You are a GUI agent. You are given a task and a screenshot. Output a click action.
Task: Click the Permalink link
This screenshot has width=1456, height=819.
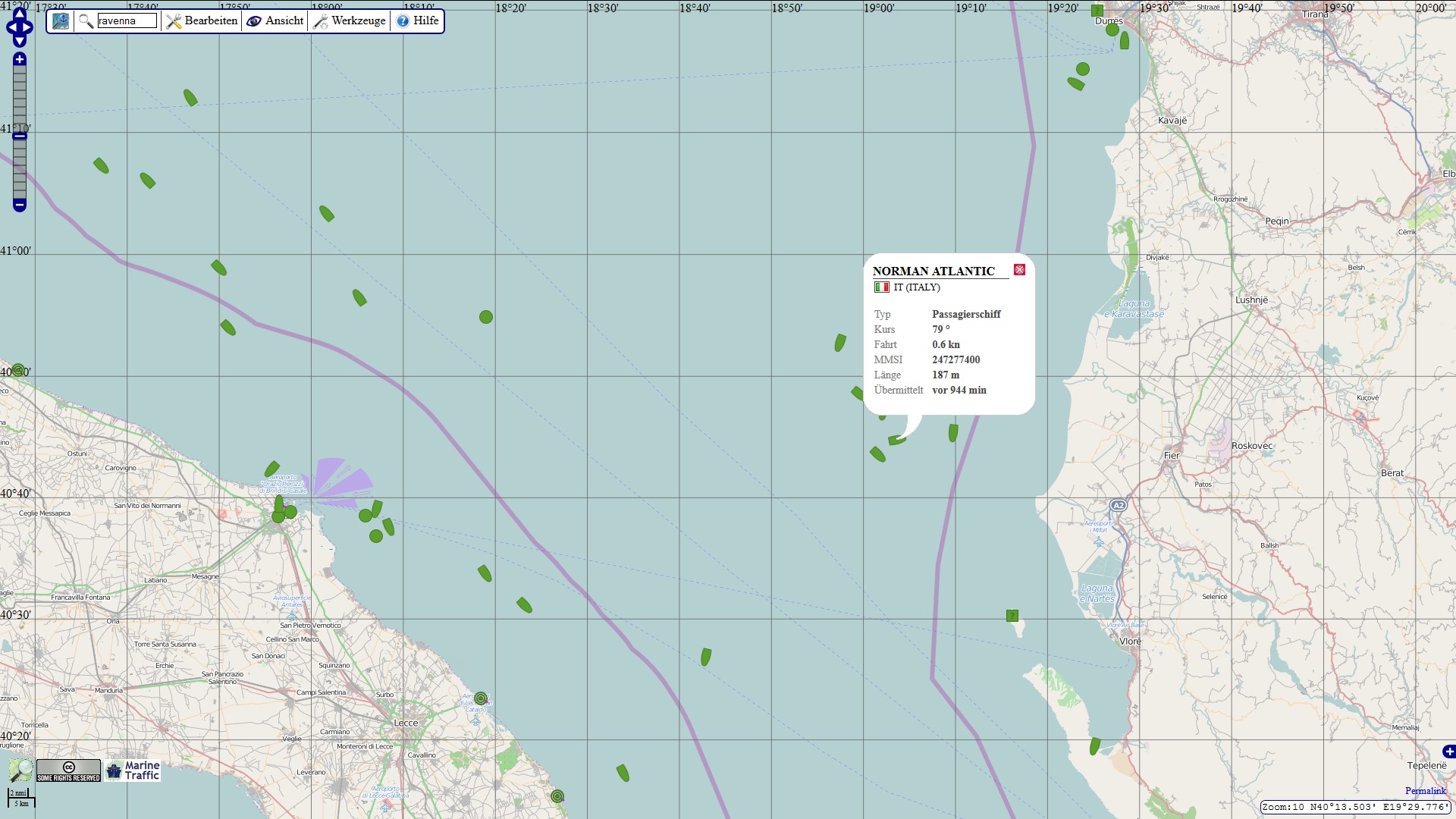pos(1425,791)
